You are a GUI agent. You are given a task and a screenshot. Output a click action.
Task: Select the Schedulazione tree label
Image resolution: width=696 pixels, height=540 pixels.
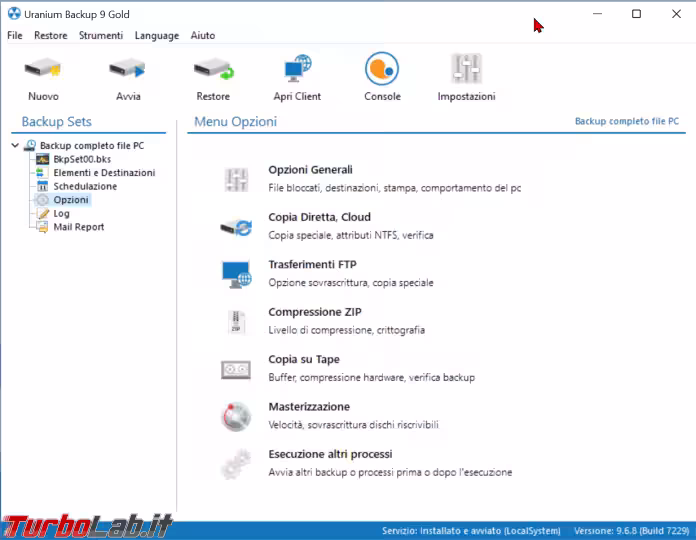85,186
